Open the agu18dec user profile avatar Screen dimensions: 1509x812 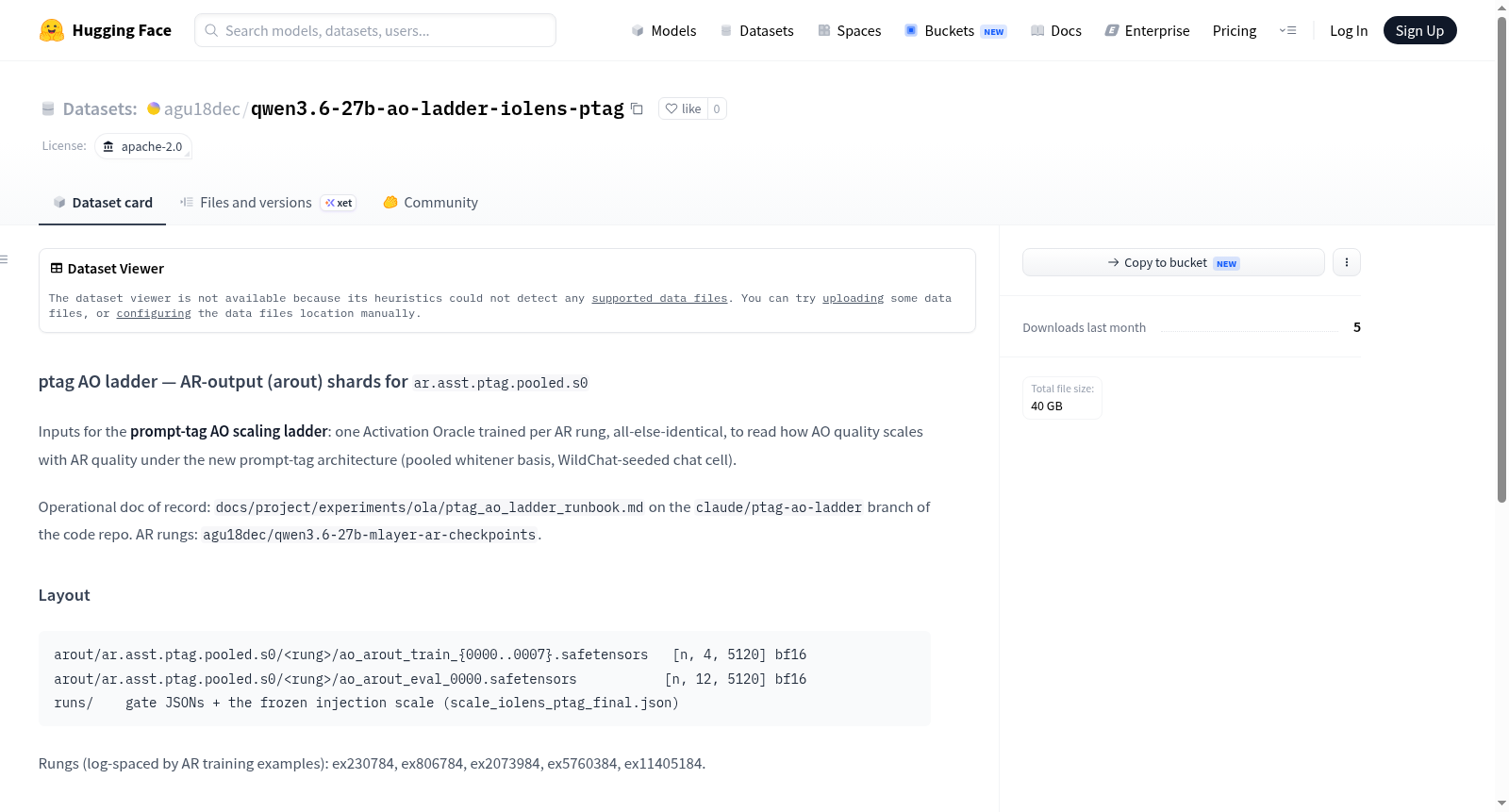click(154, 108)
